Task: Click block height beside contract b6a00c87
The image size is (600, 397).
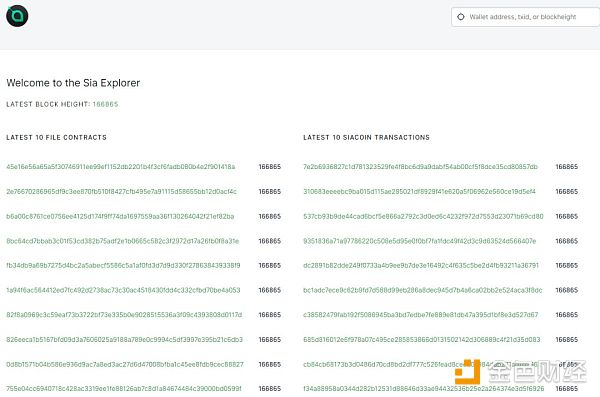Action: pos(270,216)
